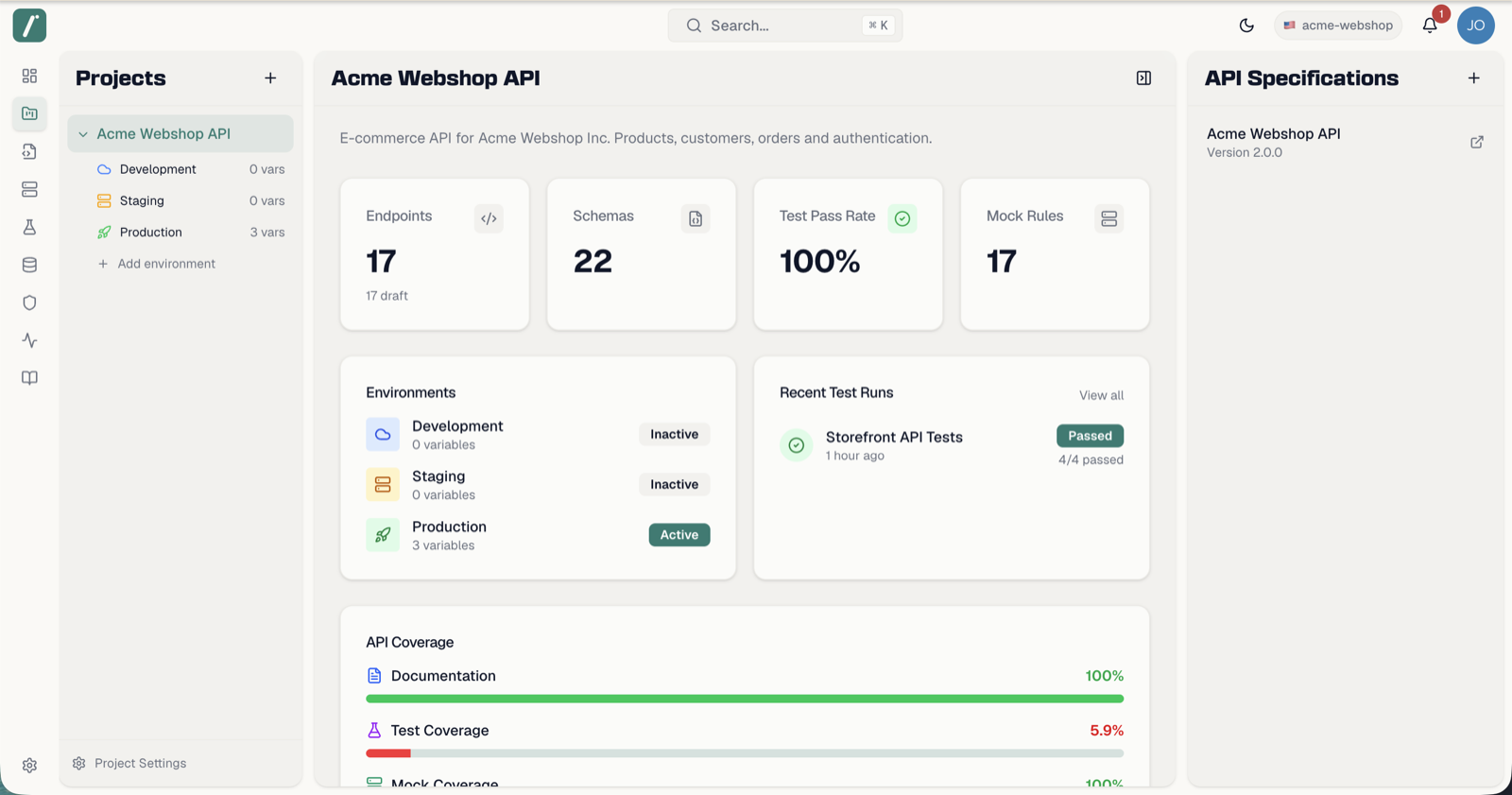Screen dimensions: 1512x795
Task: Click the Test Coverage flask icon
Action: [x=374, y=731]
